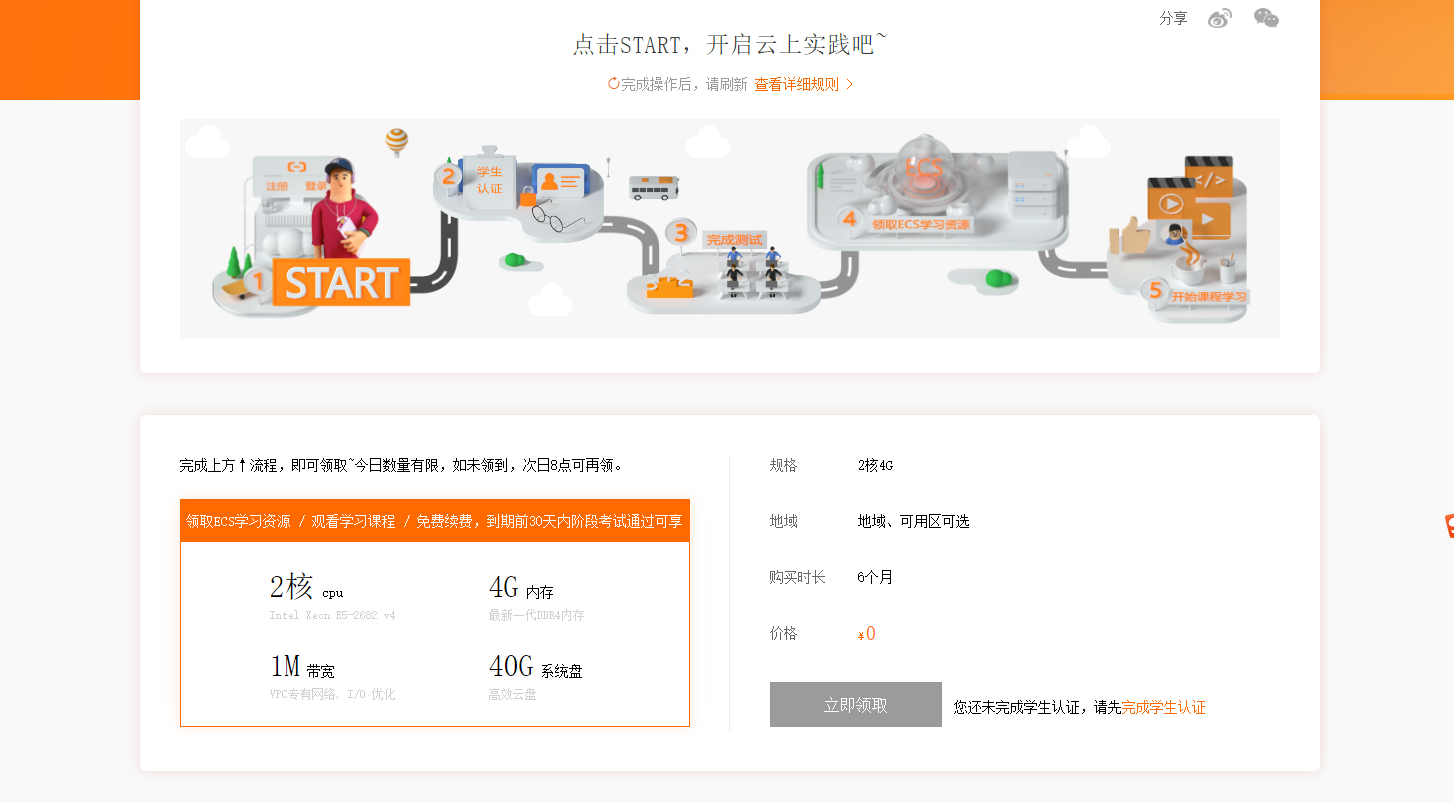The height and width of the screenshot is (803, 1454).
Task: Click the VPC专有网络, I/O 优化 text
Action: point(332,694)
